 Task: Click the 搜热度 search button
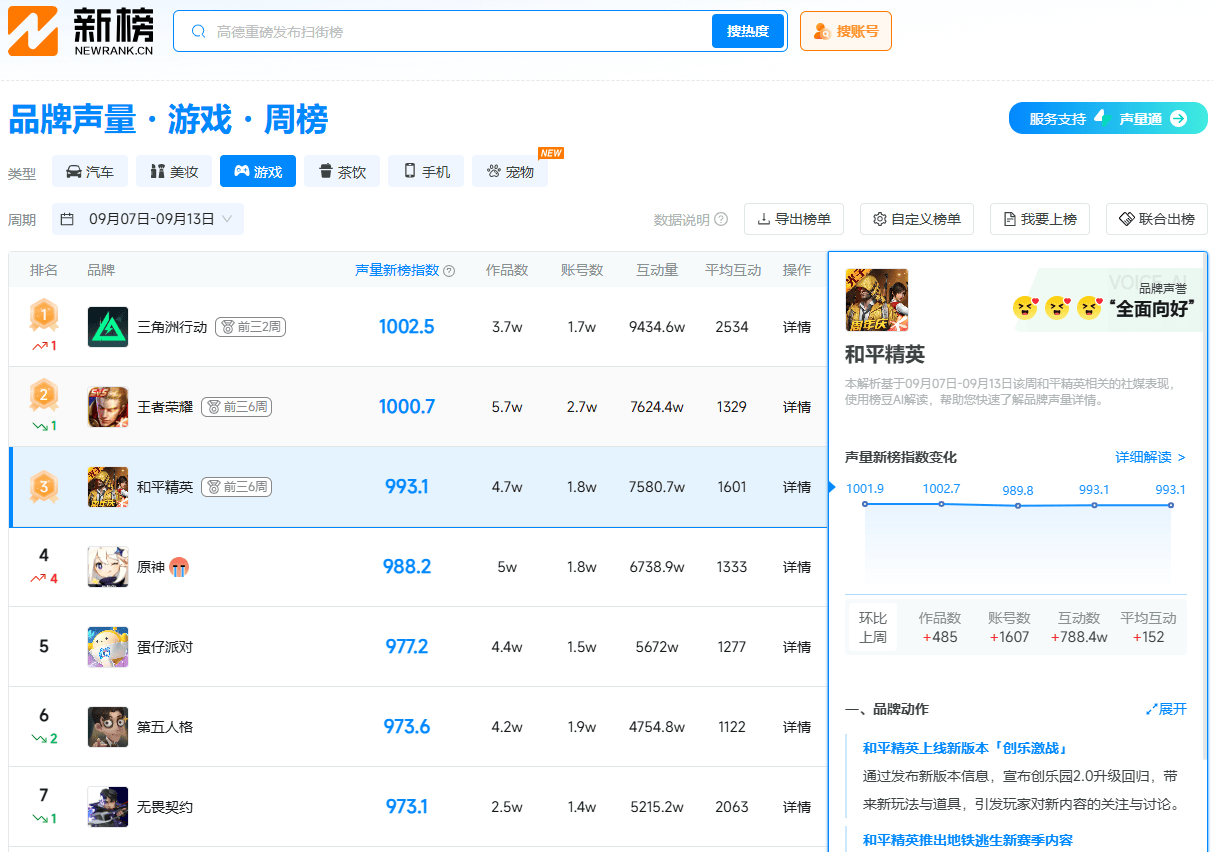click(747, 31)
